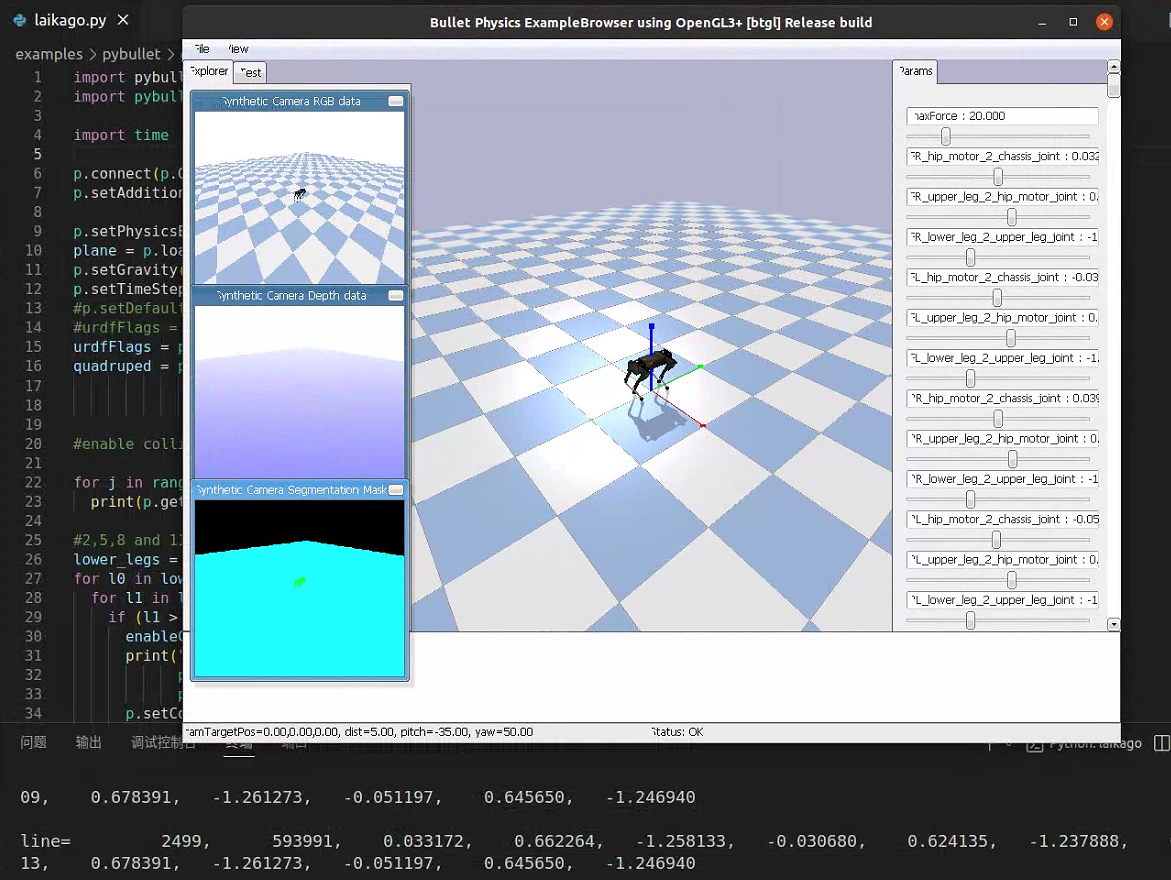Switch to the Explorer tab
Viewport: 1171px width, 880px height.
(x=208, y=71)
